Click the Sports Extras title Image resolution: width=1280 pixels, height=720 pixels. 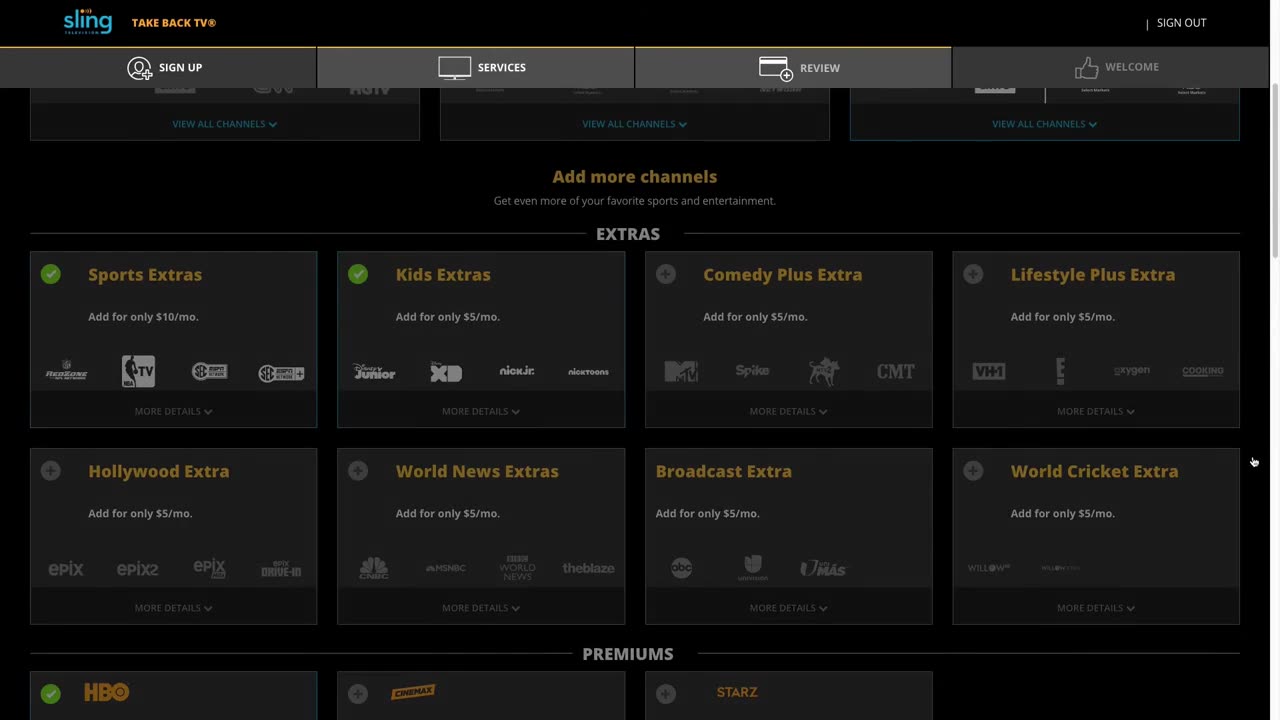(145, 274)
